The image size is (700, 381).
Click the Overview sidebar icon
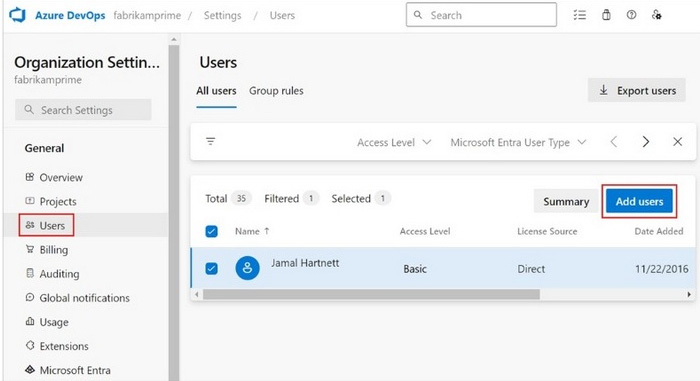[30, 177]
